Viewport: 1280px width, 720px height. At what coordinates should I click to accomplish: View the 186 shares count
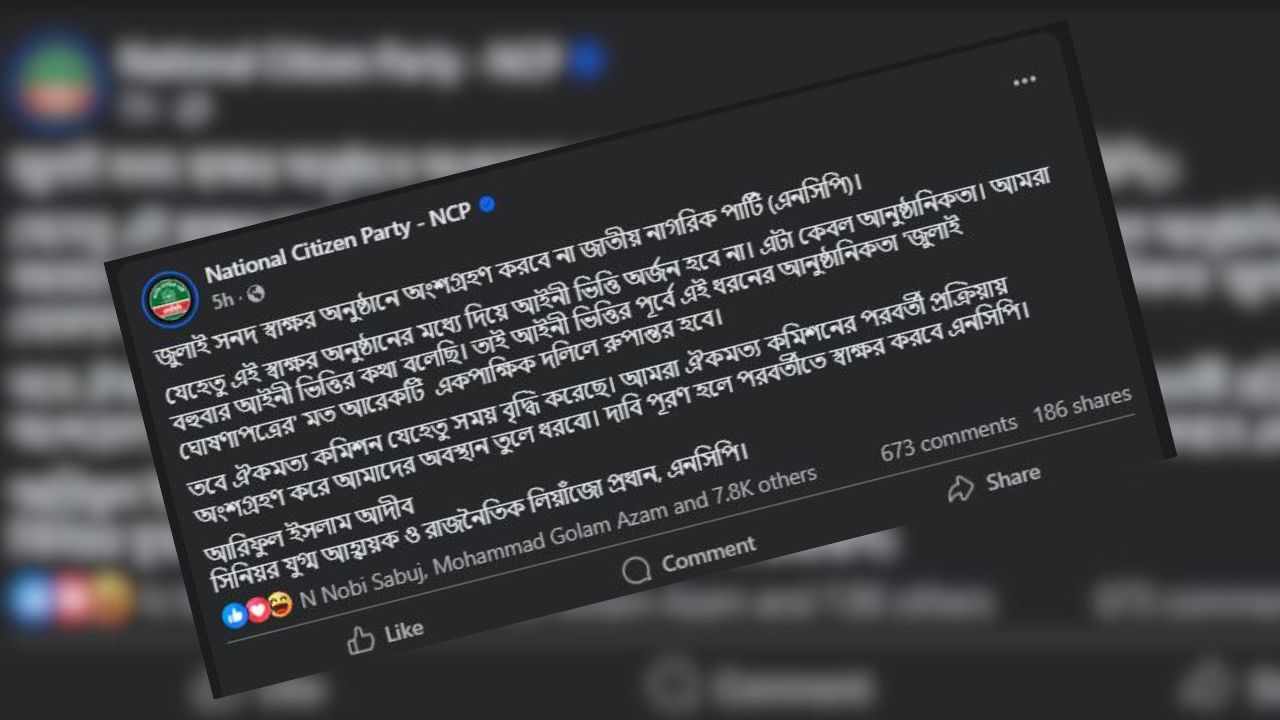tap(1082, 405)
